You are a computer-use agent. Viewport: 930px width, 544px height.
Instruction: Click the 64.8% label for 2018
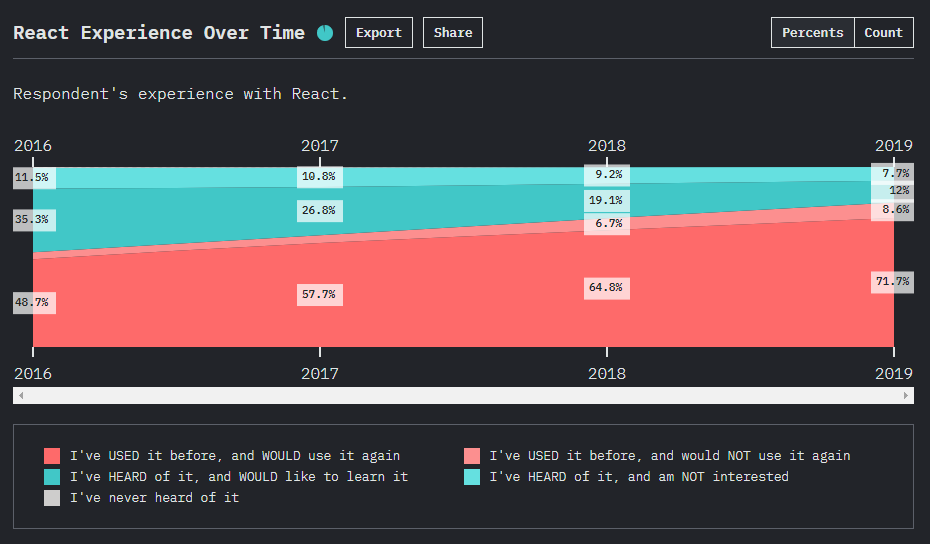[x=607, y=288]
